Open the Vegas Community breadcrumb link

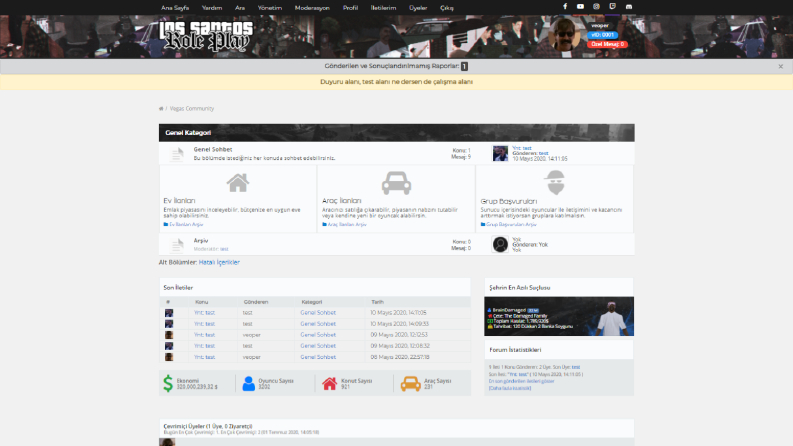click(x=192, y=108)
